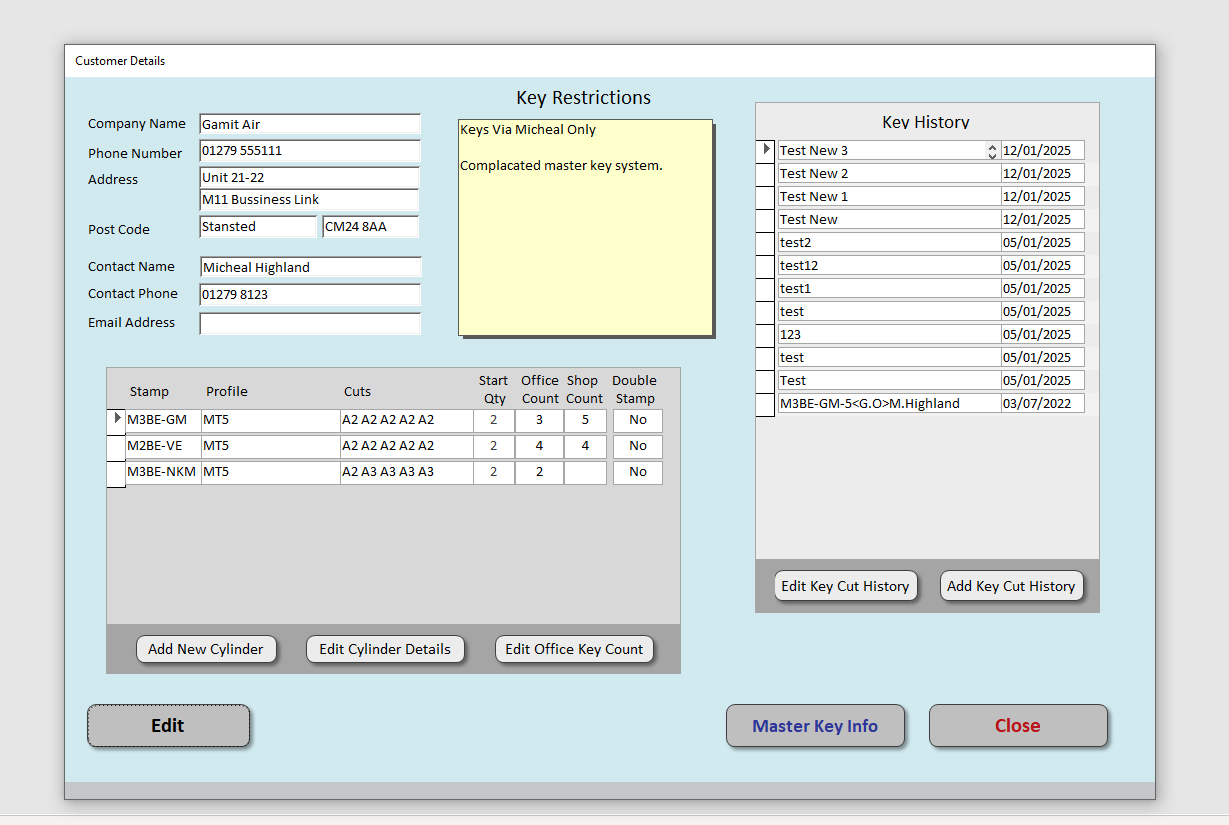Image resolution: width=1229 pixels, height=825 pixels.
Task: Click the Company Name field Gamit Air
Action: pyautogui.click(x=310, y=124)
